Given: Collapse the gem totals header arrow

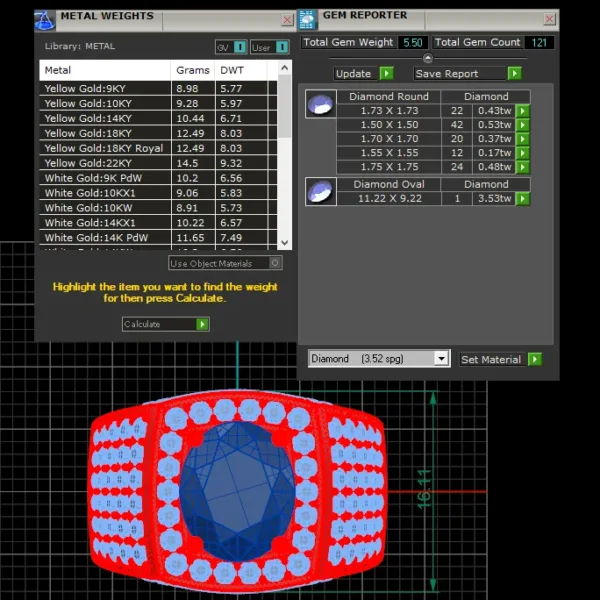Looking at the screenshot, I should (x=428, y=58).
